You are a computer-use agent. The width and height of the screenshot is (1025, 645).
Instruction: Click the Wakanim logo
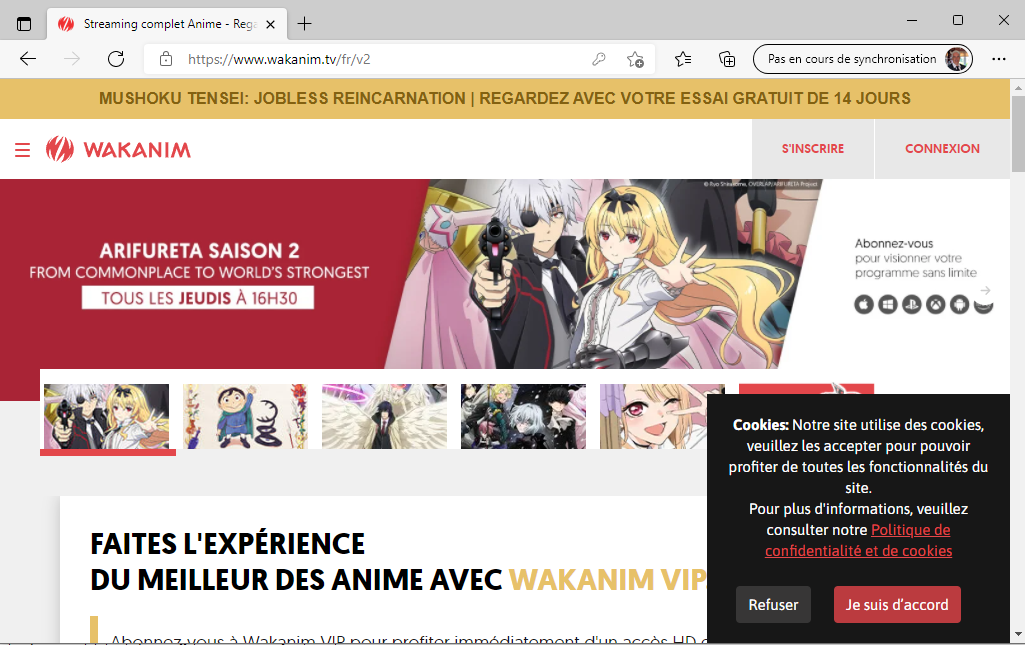118,150
